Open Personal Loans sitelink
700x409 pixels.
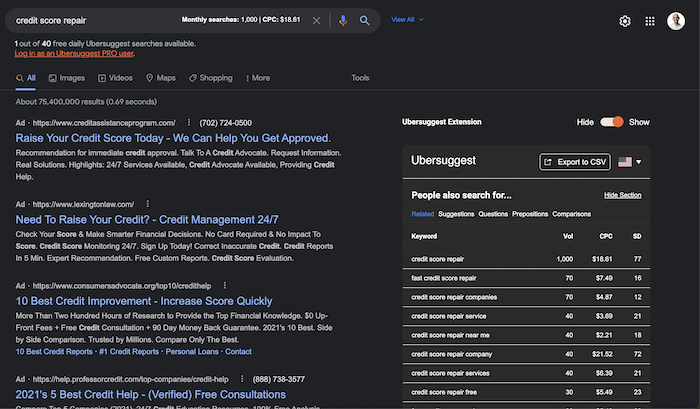pyautogui.click(x=192, y=352)
